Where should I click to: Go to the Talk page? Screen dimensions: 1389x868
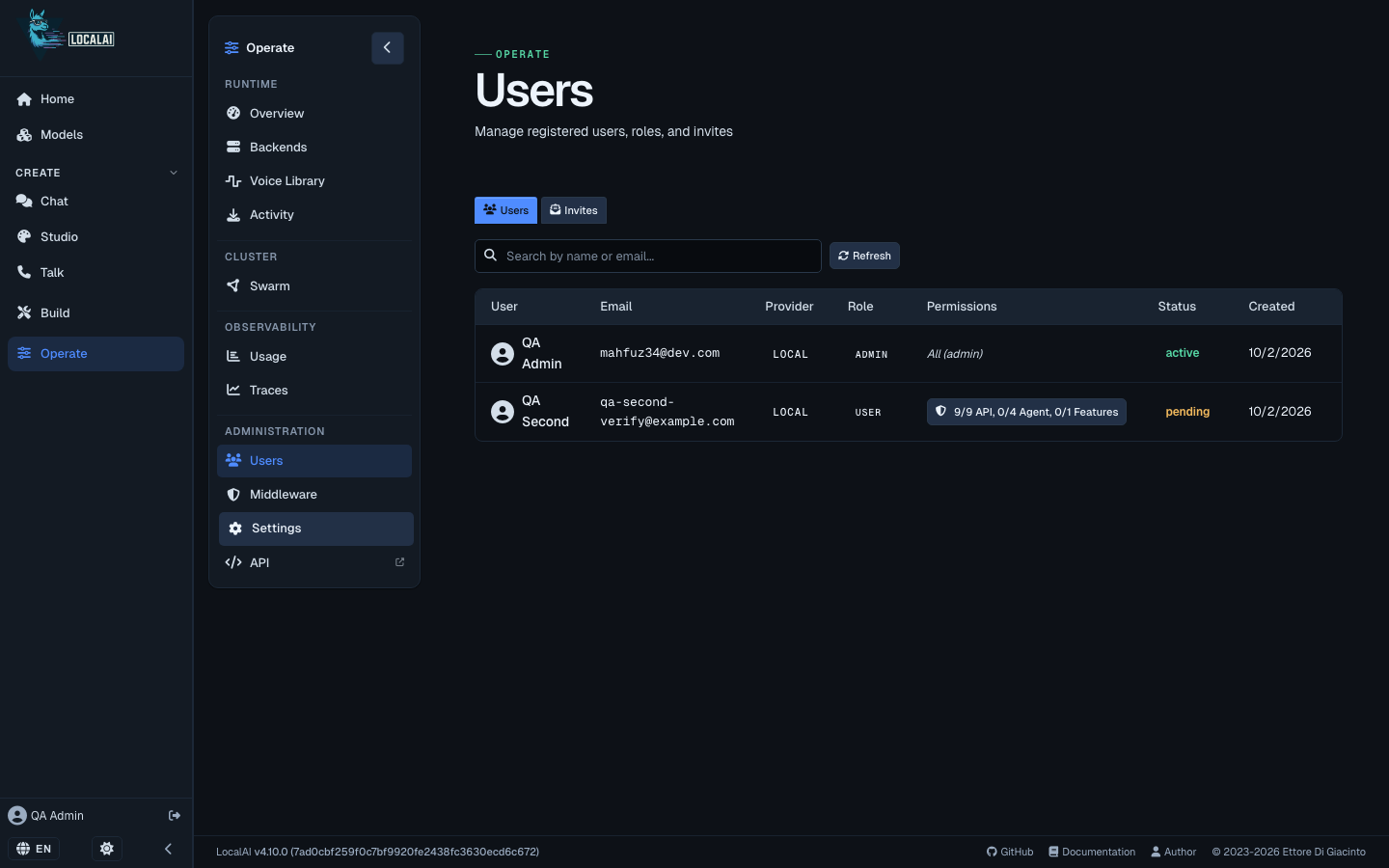pos(95,273)
